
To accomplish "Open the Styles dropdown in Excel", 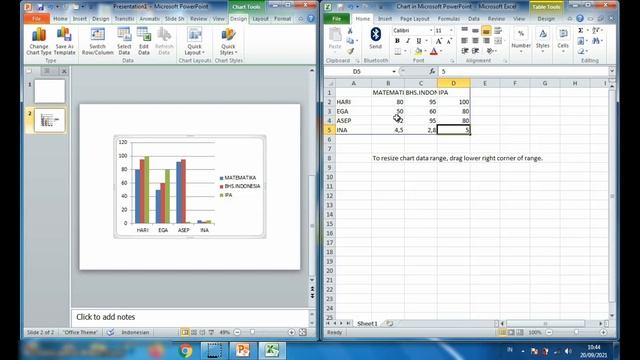I will click(x=542, y=41).
